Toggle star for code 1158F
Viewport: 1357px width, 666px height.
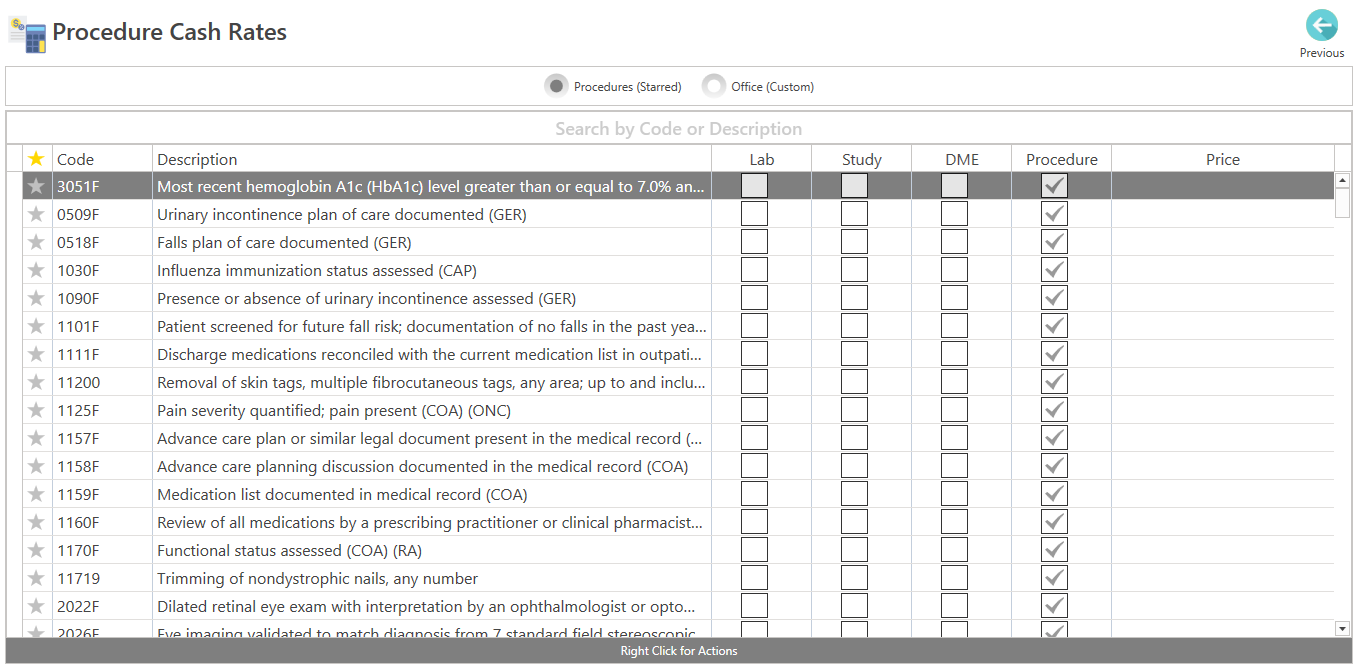point(37,466)
